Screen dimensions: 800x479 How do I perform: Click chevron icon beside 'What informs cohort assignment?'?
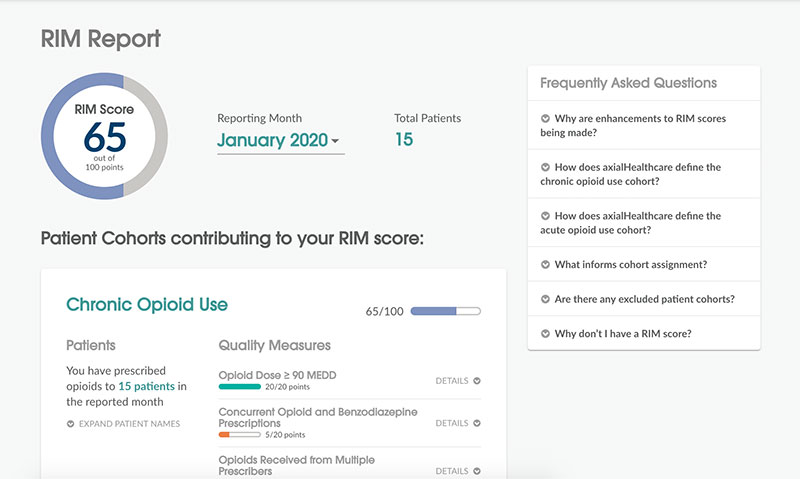point(545,265)
